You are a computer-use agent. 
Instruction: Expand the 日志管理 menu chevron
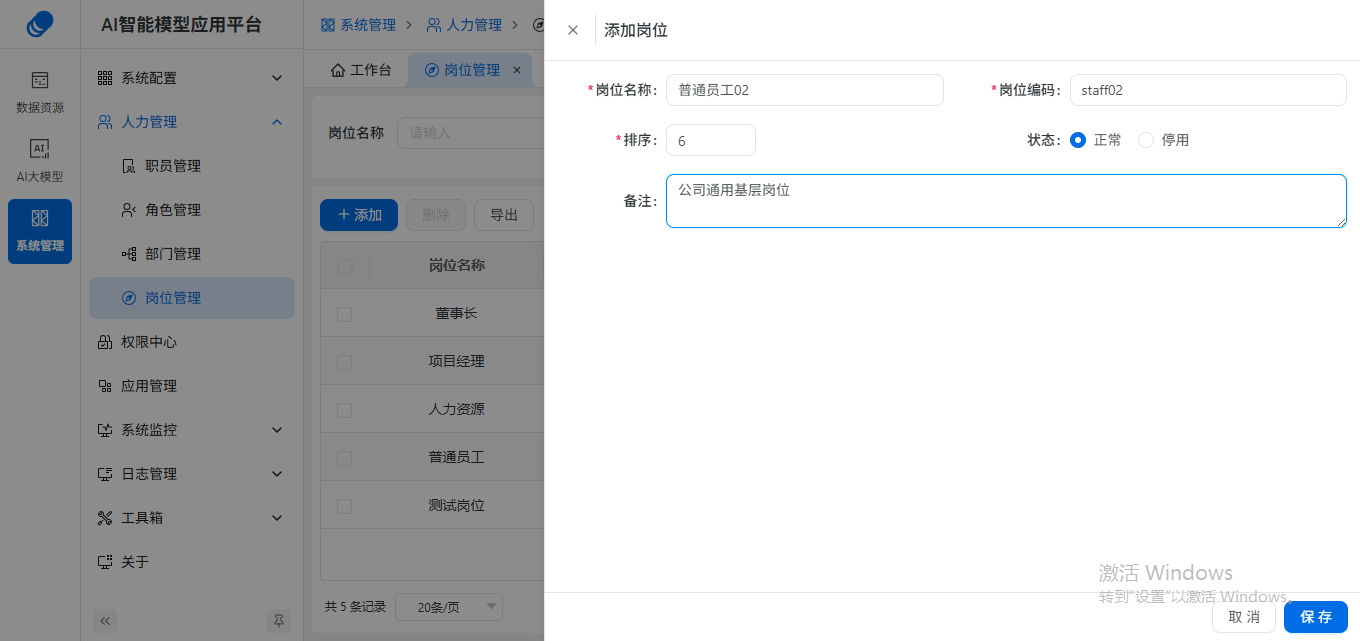(278, 474)
